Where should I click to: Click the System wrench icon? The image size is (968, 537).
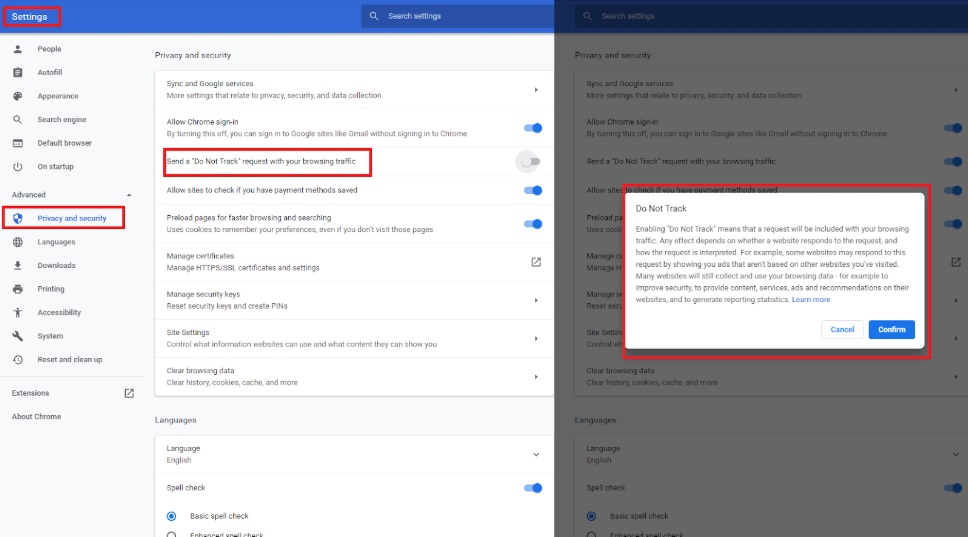tap(18, 336)
